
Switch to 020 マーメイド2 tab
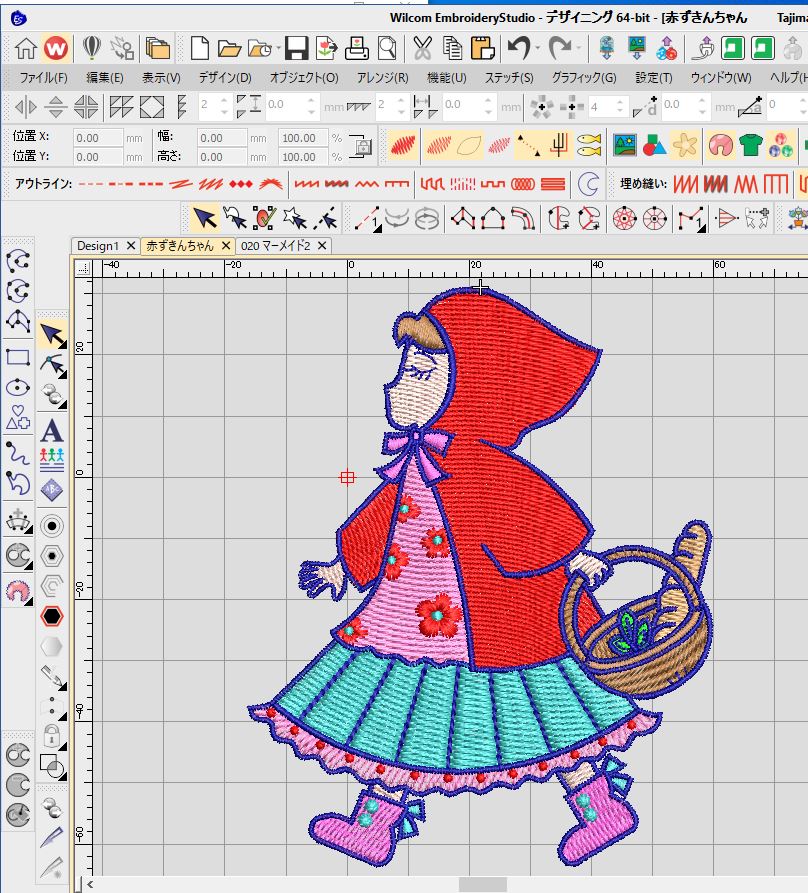pos(276,246)
